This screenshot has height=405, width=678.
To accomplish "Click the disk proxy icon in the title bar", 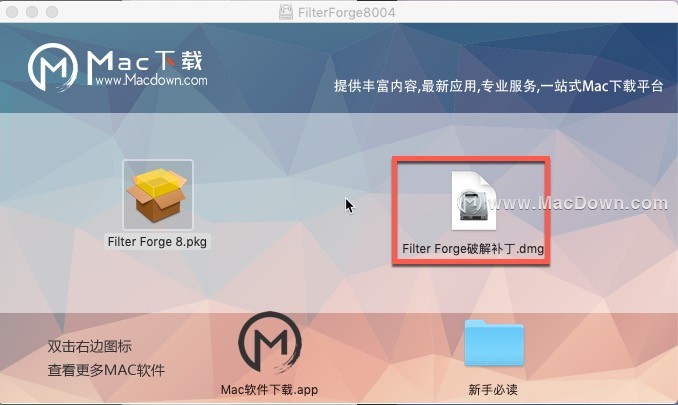I will (x=286, y=12).
